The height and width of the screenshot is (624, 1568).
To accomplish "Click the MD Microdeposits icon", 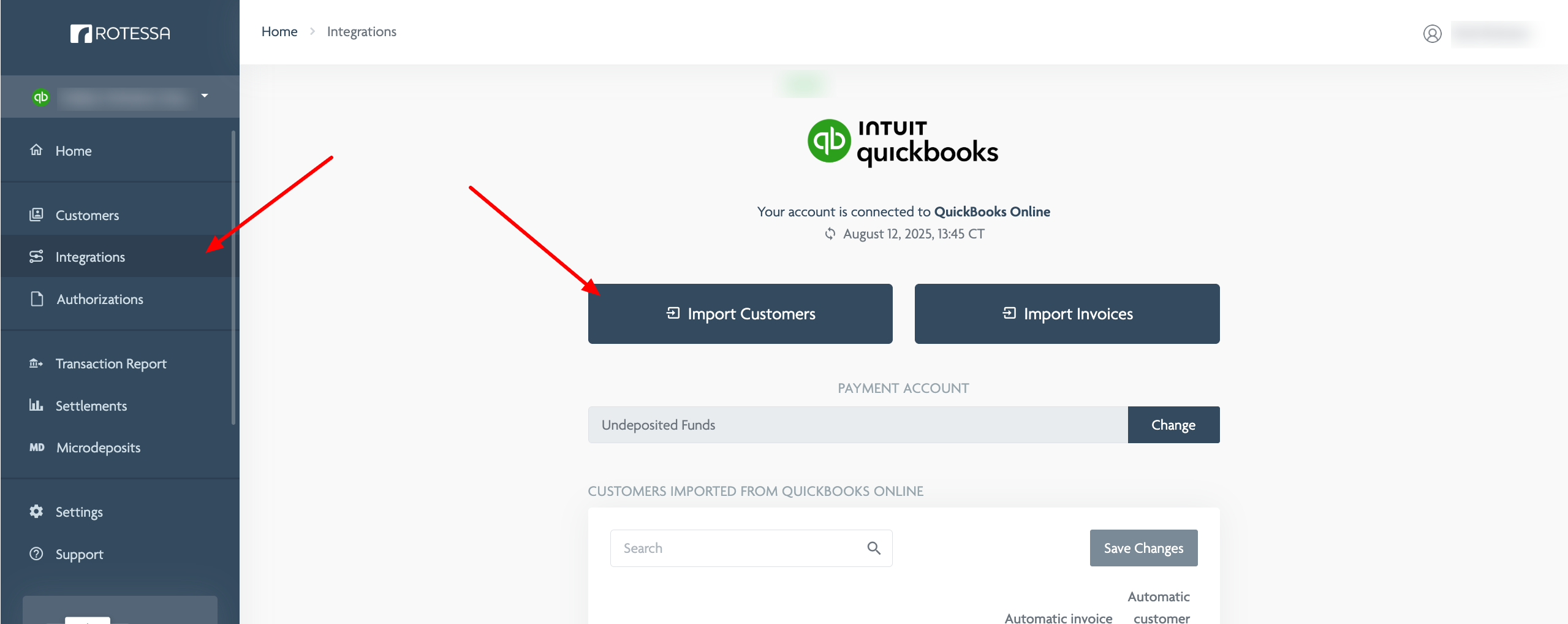I will pos(37,447).
